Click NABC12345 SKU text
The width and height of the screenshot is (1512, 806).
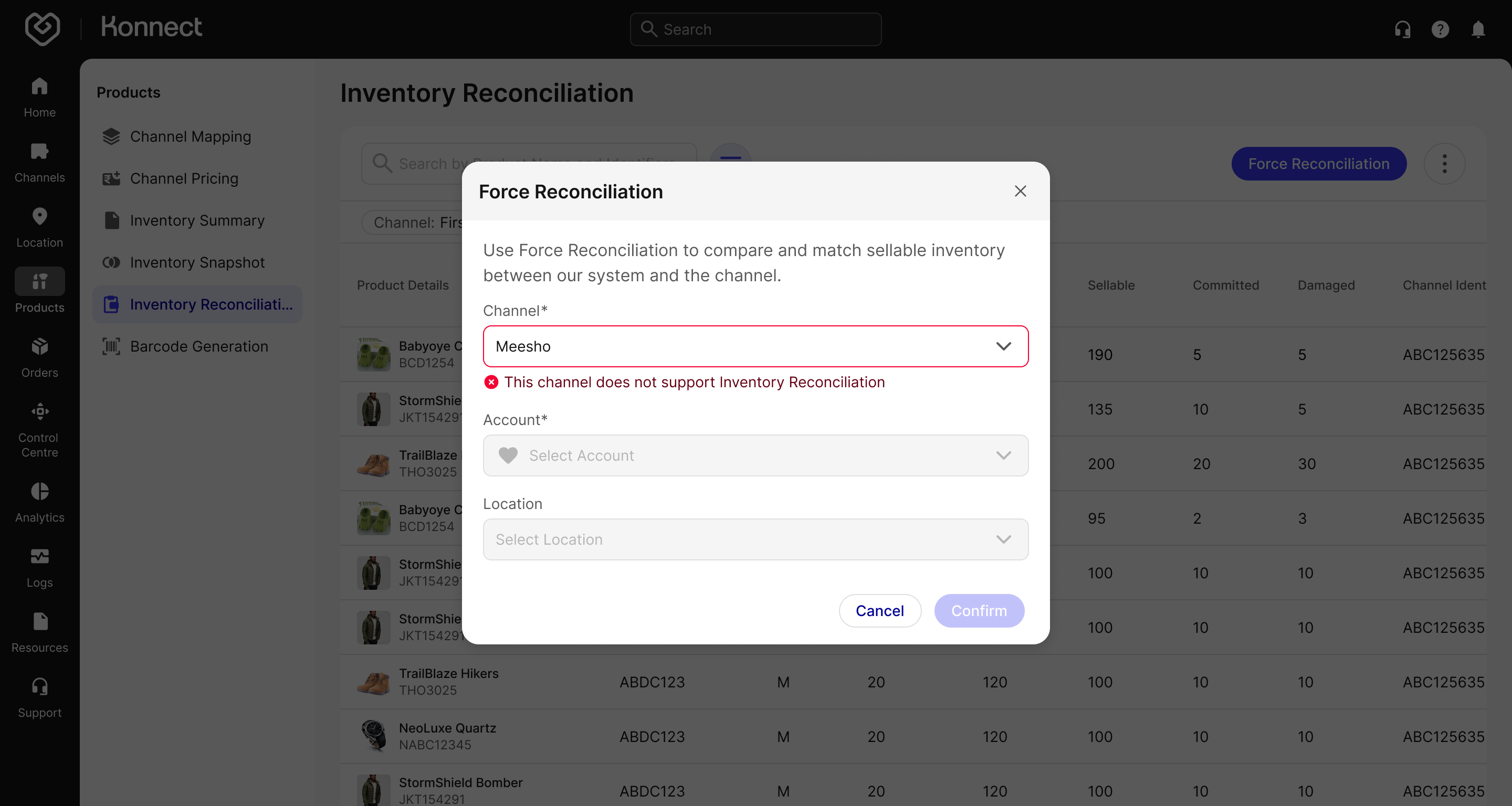pyautogui.click(x=435, y=745)
